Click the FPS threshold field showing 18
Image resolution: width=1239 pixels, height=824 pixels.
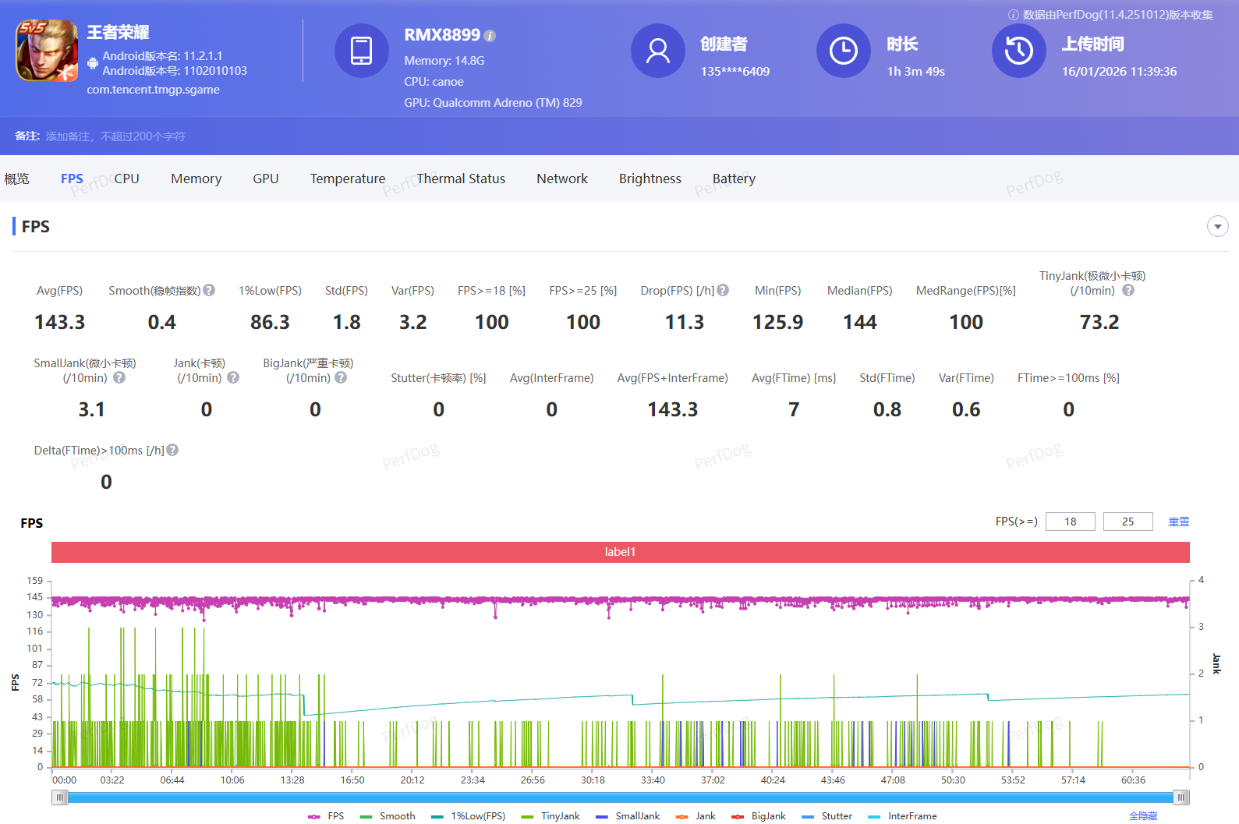[x=1070, y=522]
